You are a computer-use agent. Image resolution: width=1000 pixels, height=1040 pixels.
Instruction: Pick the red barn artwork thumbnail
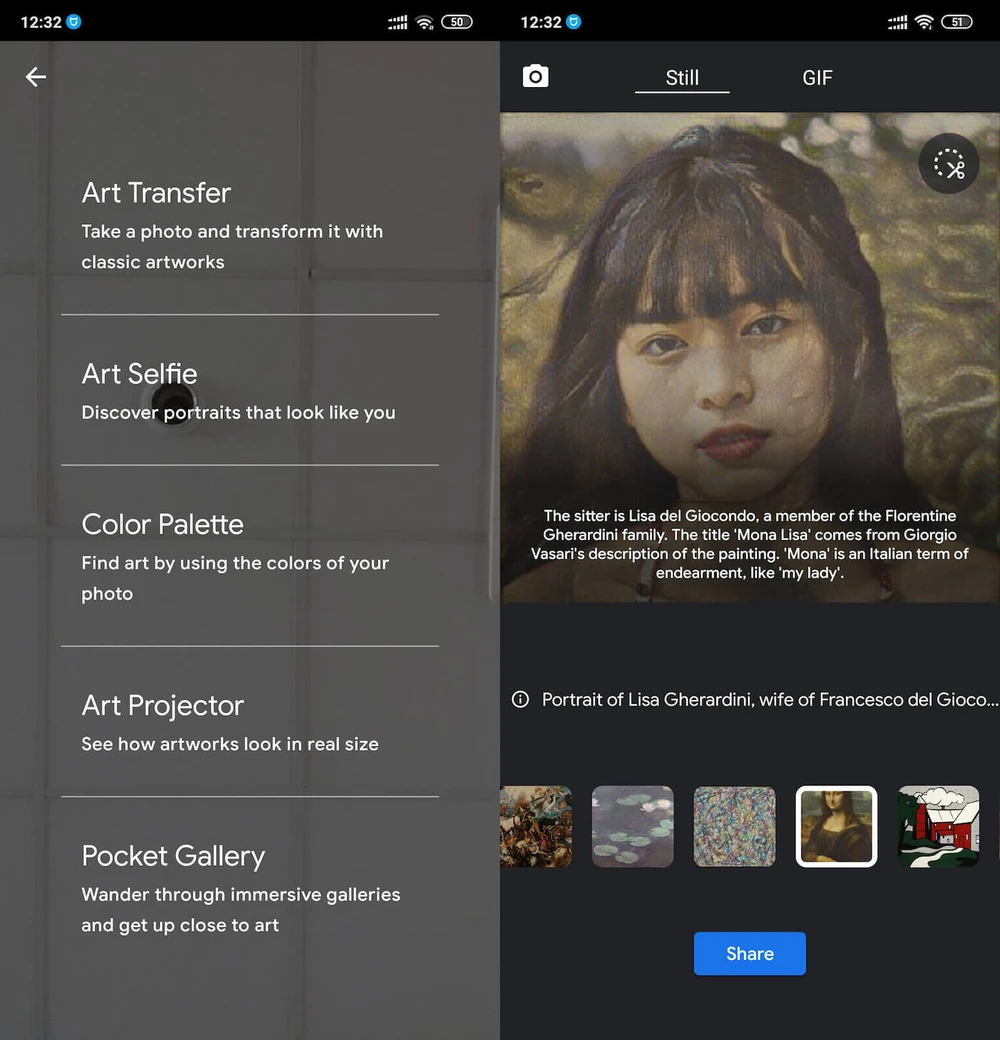[938, 826]
